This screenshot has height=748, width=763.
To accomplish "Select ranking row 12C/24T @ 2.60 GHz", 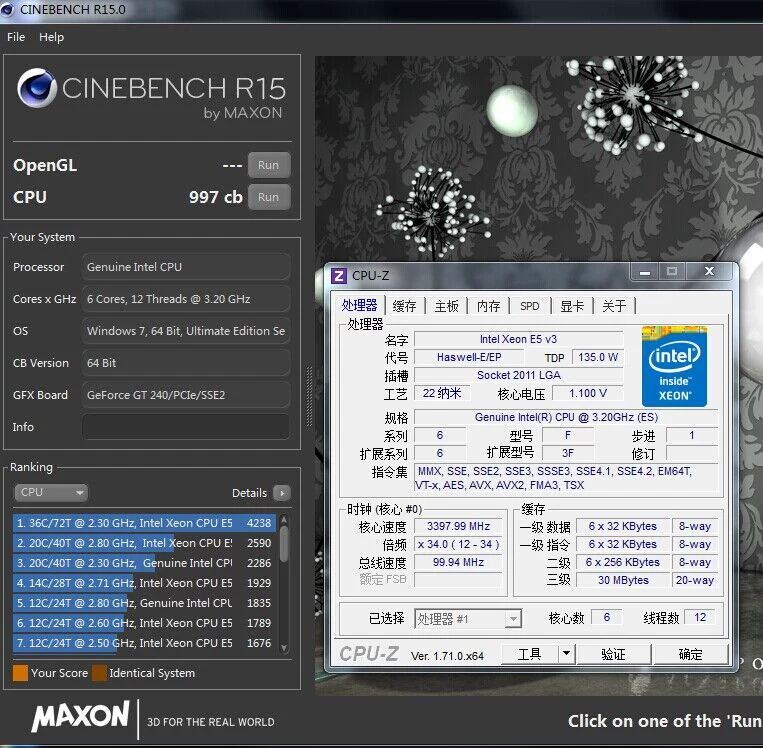I will pos(144,622).
